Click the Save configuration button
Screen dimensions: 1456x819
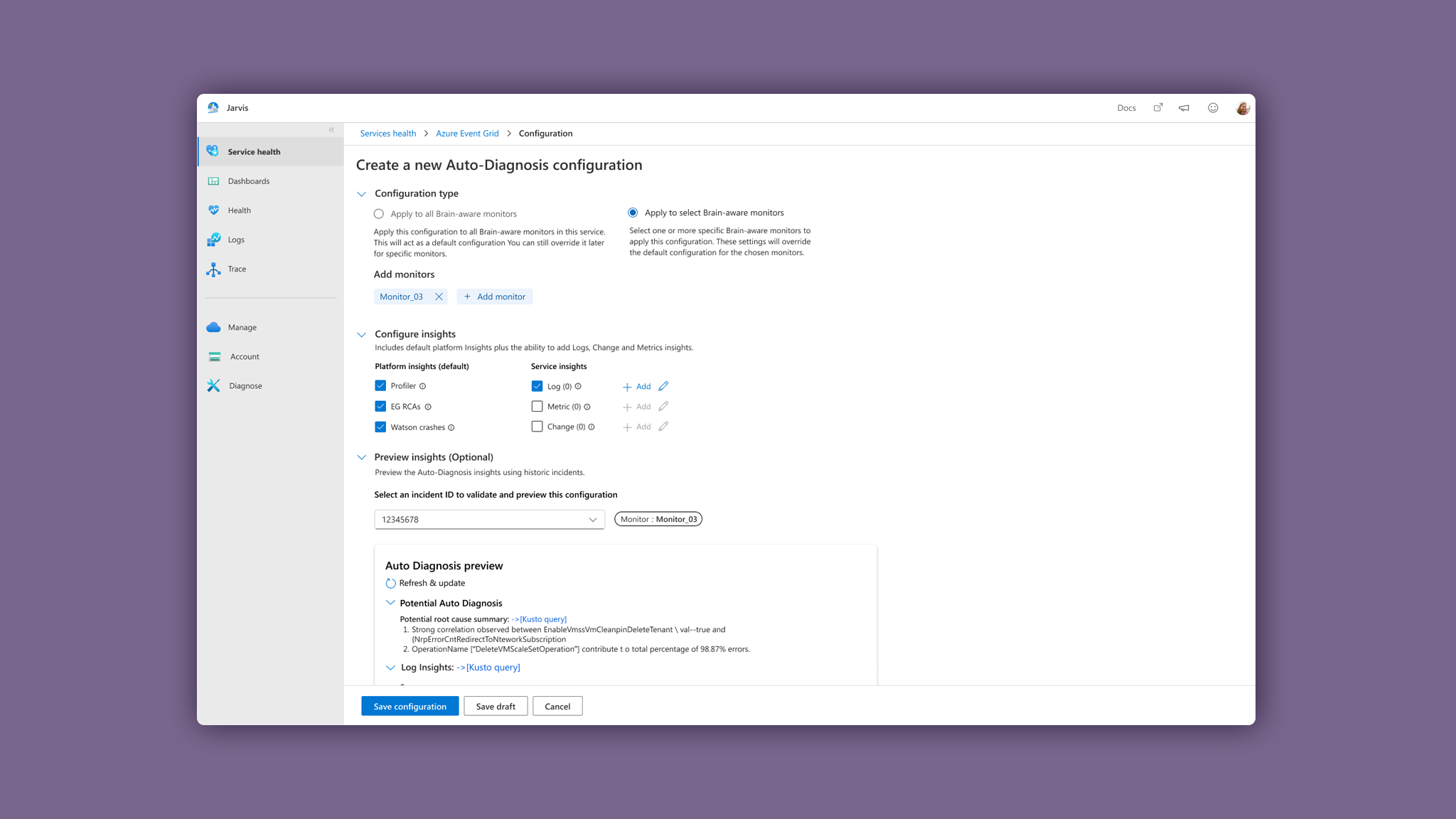tap(409, 706)
